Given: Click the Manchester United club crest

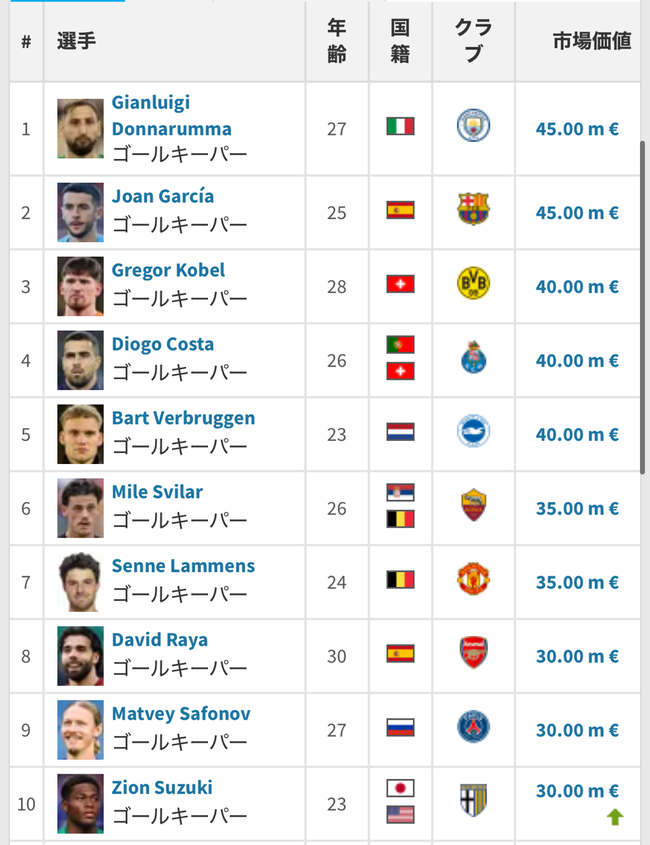Looking at the screenshot, I should point(473,579).
